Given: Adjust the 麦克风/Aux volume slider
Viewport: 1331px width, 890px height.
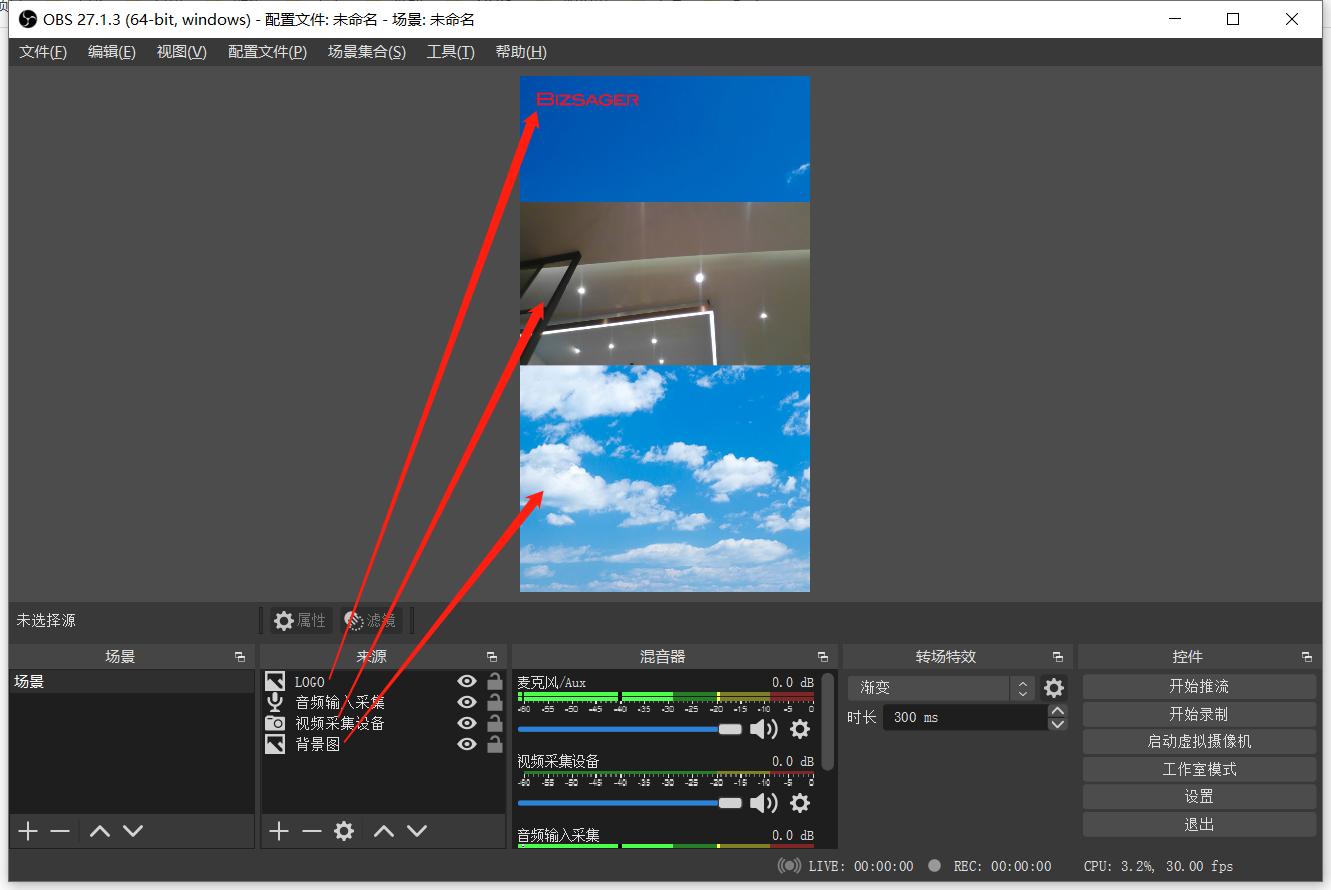Looking at the screenshot, I should [630, 729].
